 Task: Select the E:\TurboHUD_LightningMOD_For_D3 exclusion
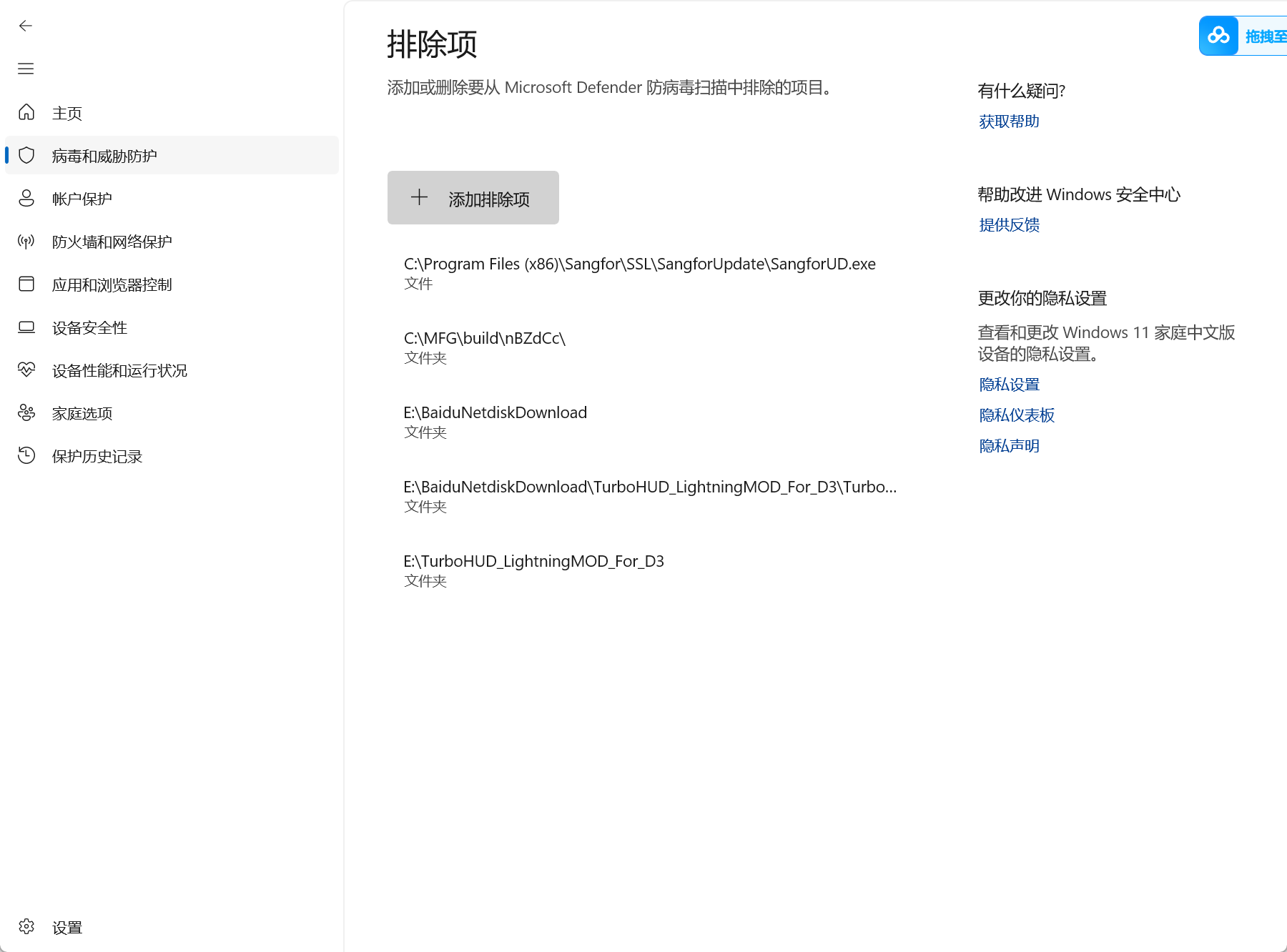point(533,570)
